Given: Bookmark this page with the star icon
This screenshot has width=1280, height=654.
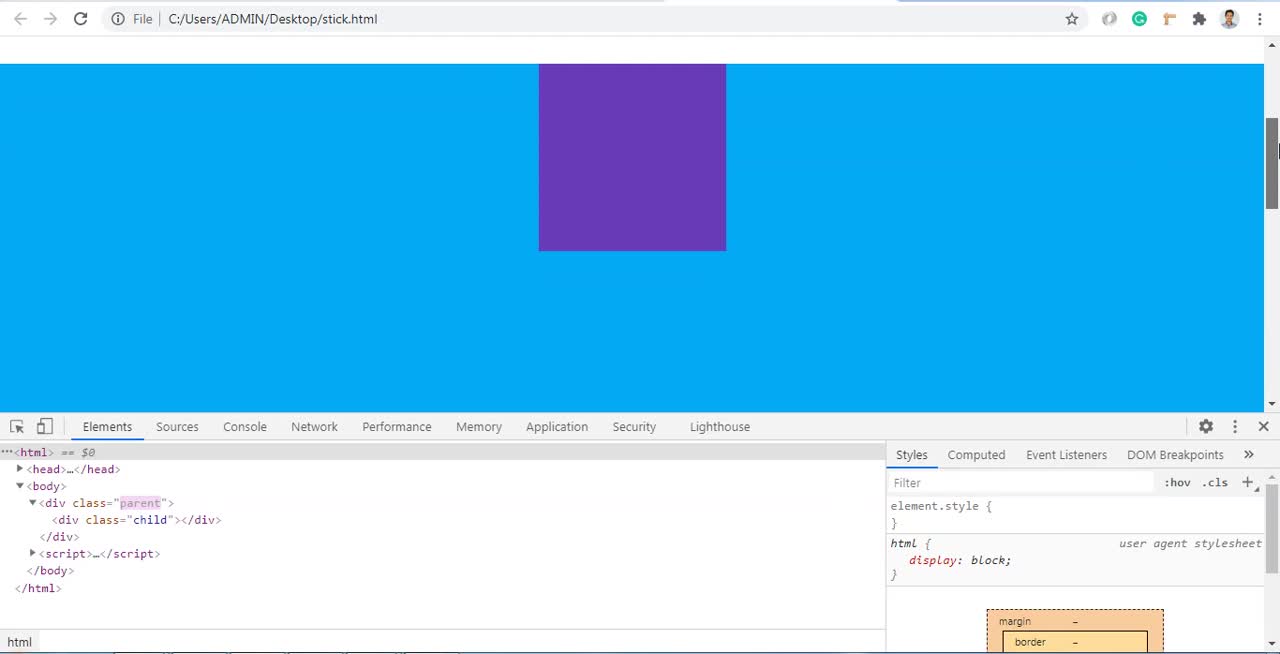Looking at the screenshot, I should pos(1072,19).
